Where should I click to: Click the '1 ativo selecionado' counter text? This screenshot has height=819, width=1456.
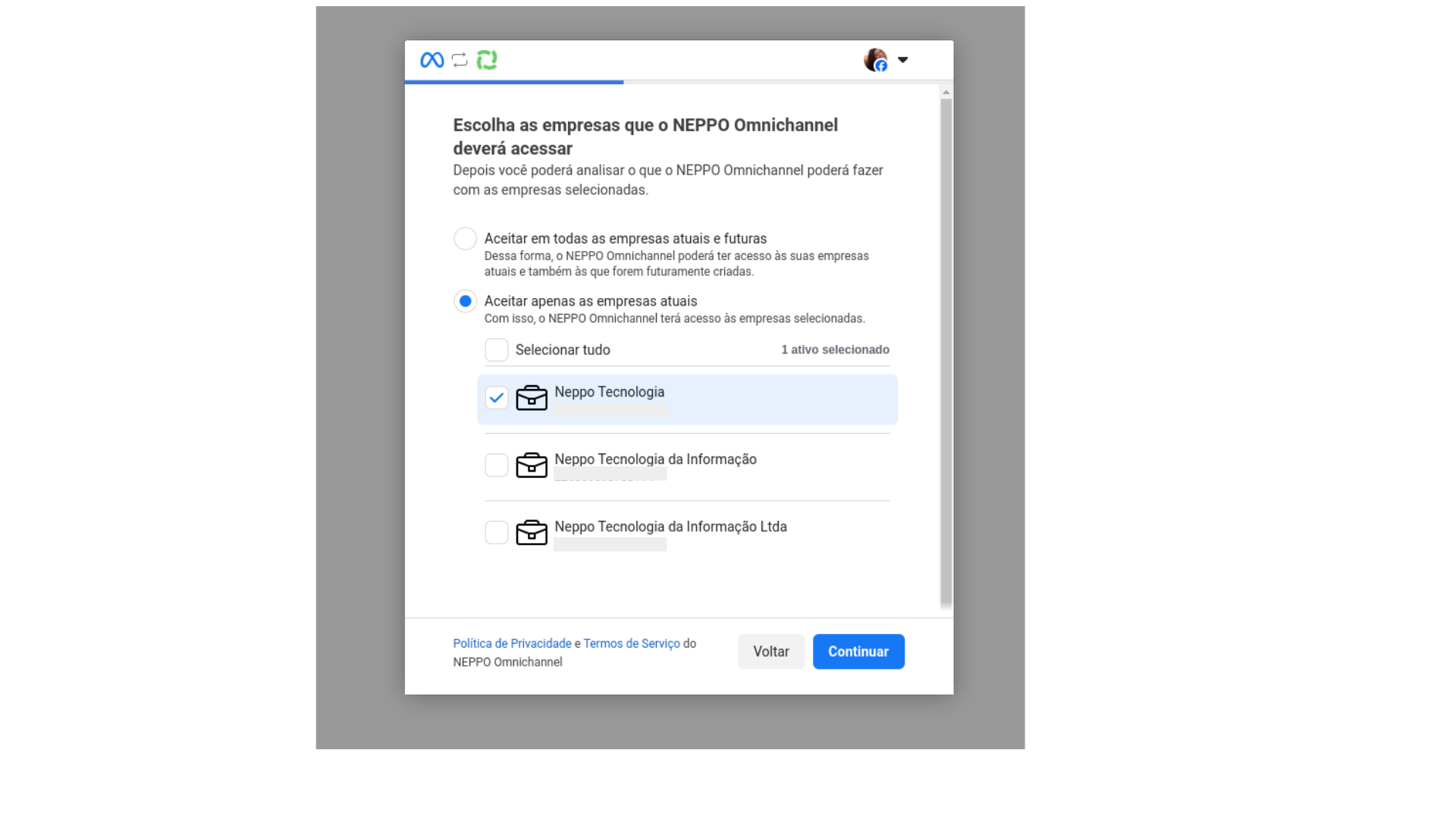(835, 350)
